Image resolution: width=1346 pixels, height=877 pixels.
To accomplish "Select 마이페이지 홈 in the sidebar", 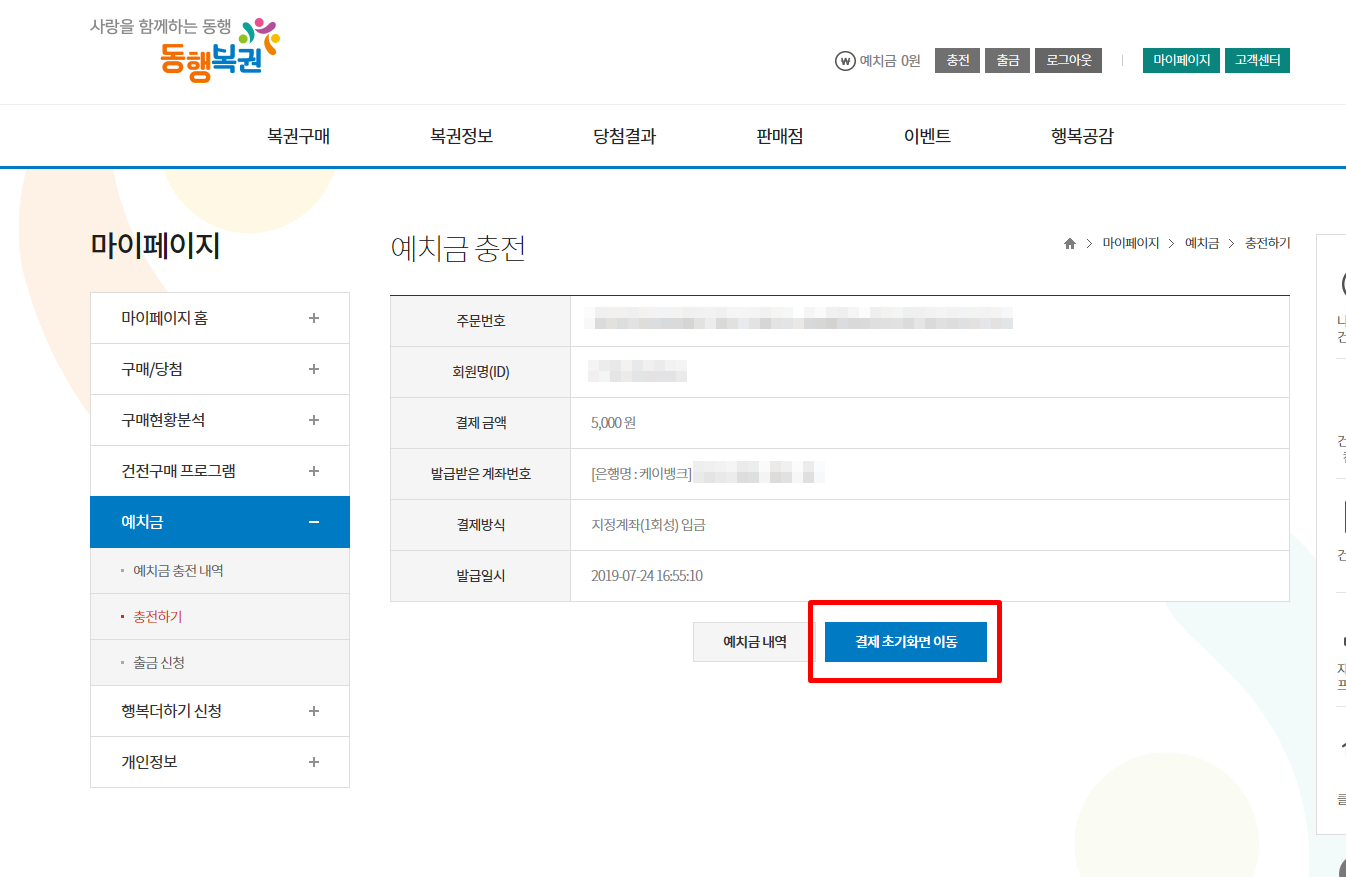I will point(220,318).
